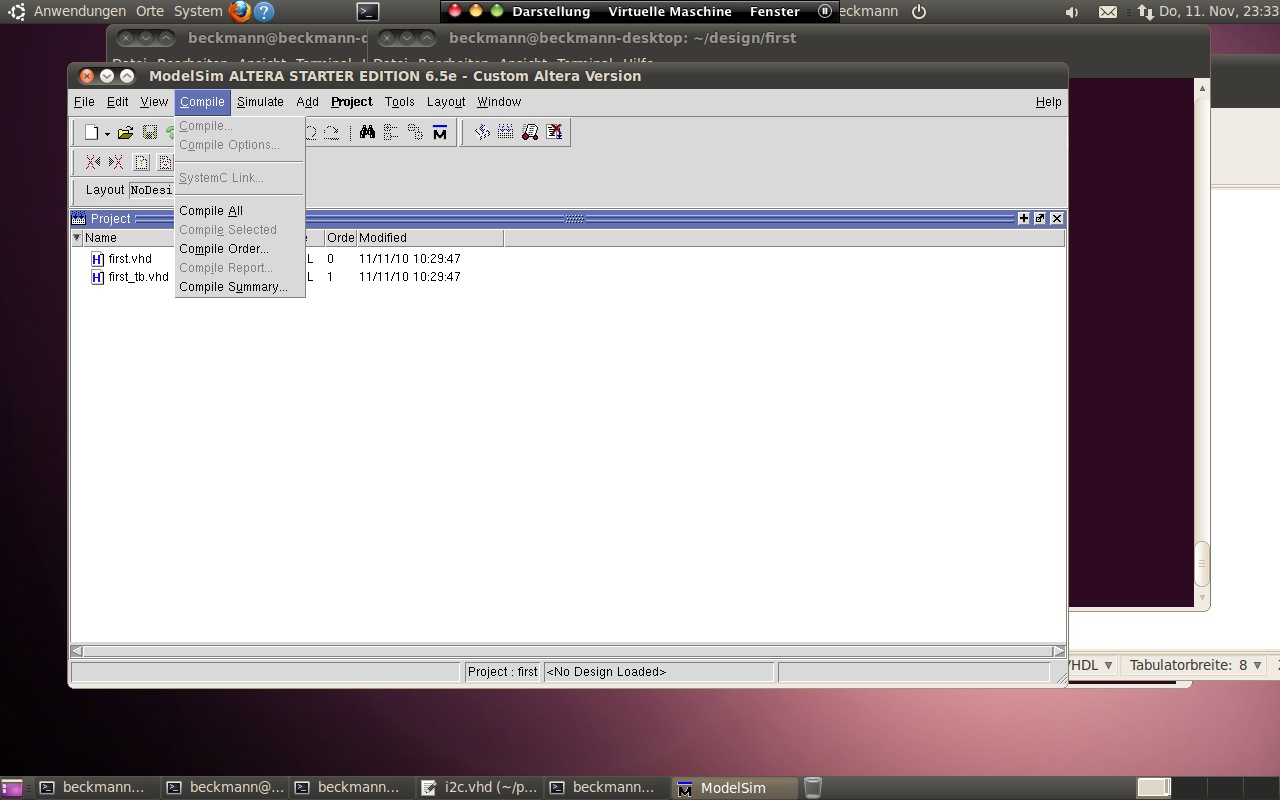Click the horizontal scrollbar right arrow
This screenshot has width=1280, height=800.
pyautogui.click(x=1059, y=651)
